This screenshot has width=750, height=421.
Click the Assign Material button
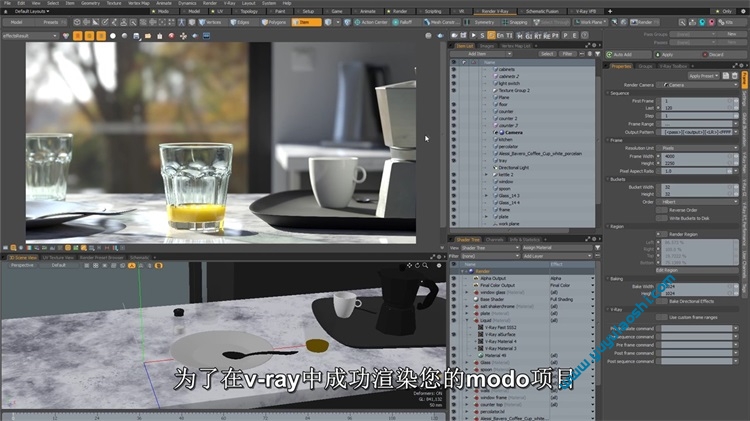pyautogui.click(x=557, y=248)
